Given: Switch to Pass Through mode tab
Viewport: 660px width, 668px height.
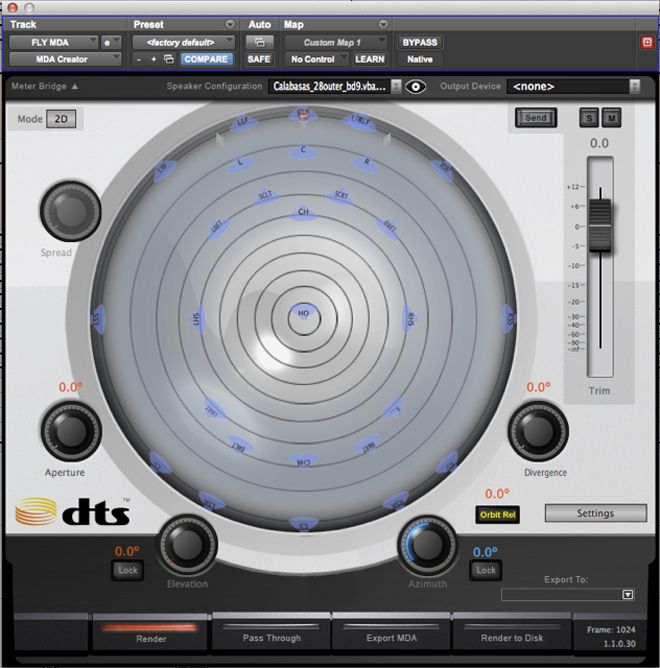Looking at the screenshot, I should (x=271, y=637).
